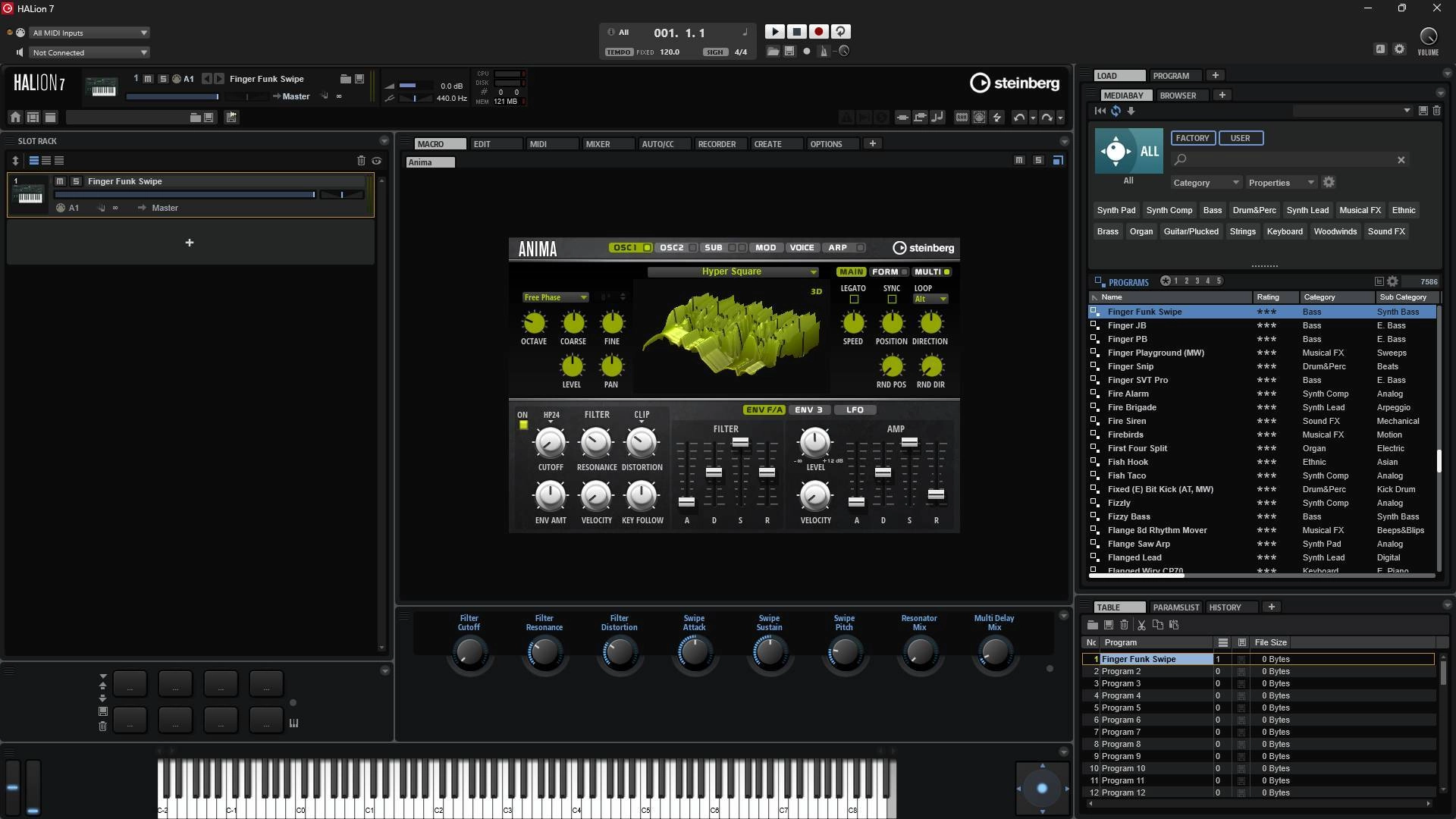The image size is (1456, 819).
Task: Click the USER filter button
Action: tap(1241, 138)
